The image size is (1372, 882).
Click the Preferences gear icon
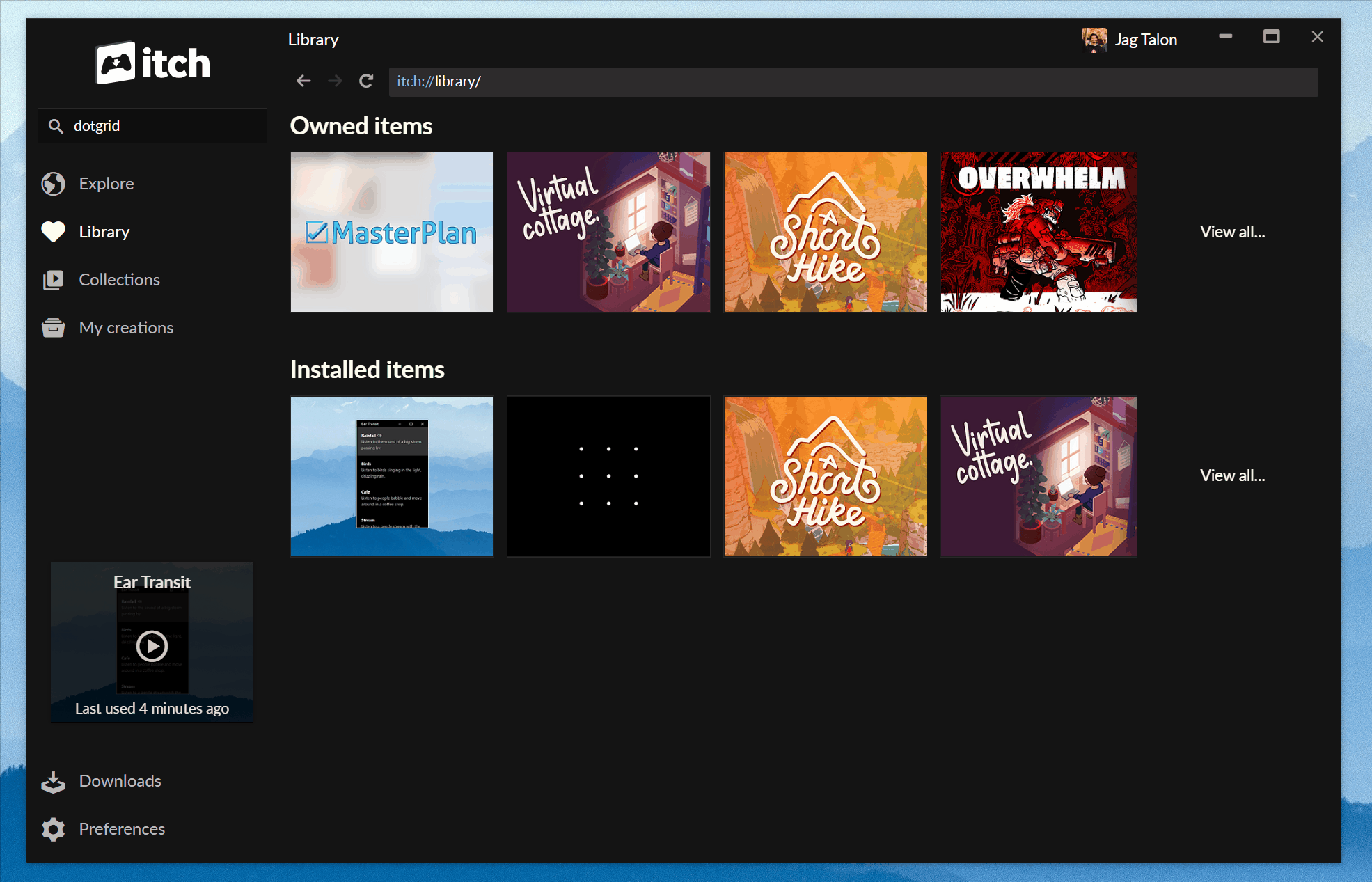53,829
